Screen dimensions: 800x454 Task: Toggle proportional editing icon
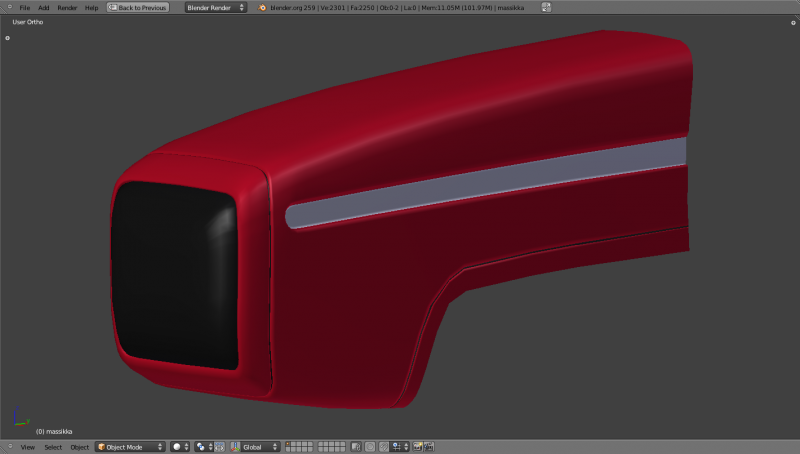pyautogui.click(x=370, y=447)
